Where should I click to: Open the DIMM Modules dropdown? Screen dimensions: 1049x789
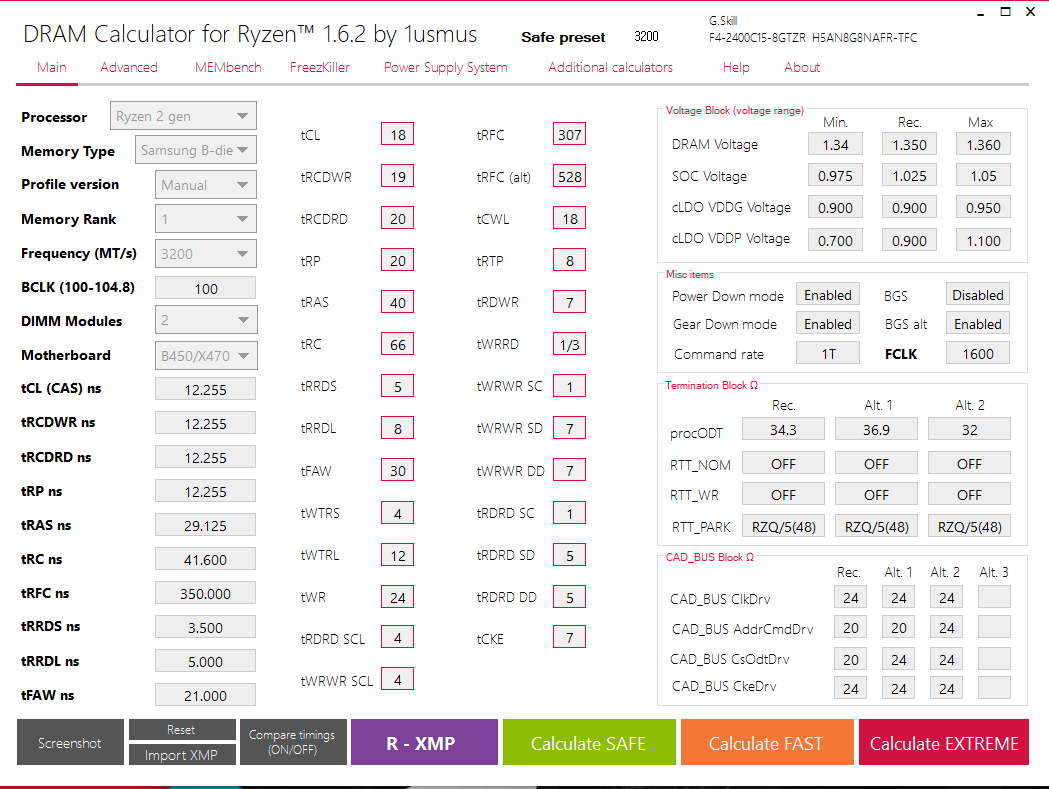coord(206,320)
